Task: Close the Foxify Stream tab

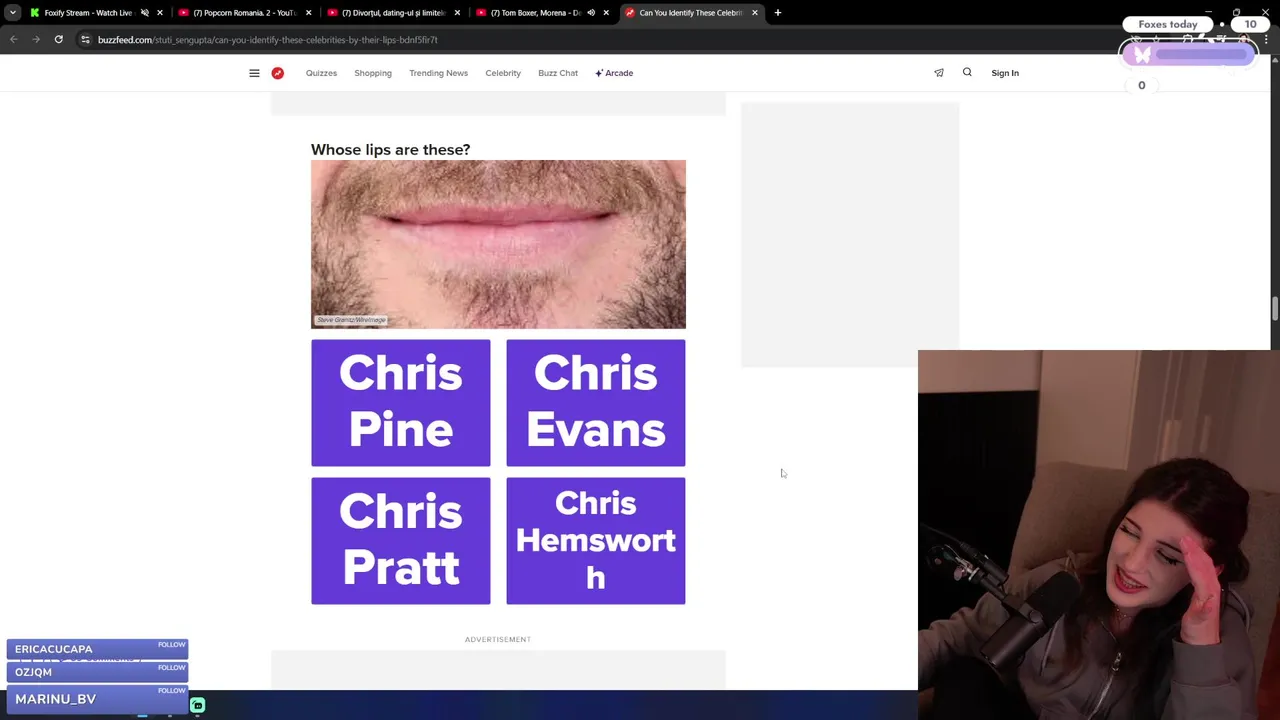Action: [159, 13]
